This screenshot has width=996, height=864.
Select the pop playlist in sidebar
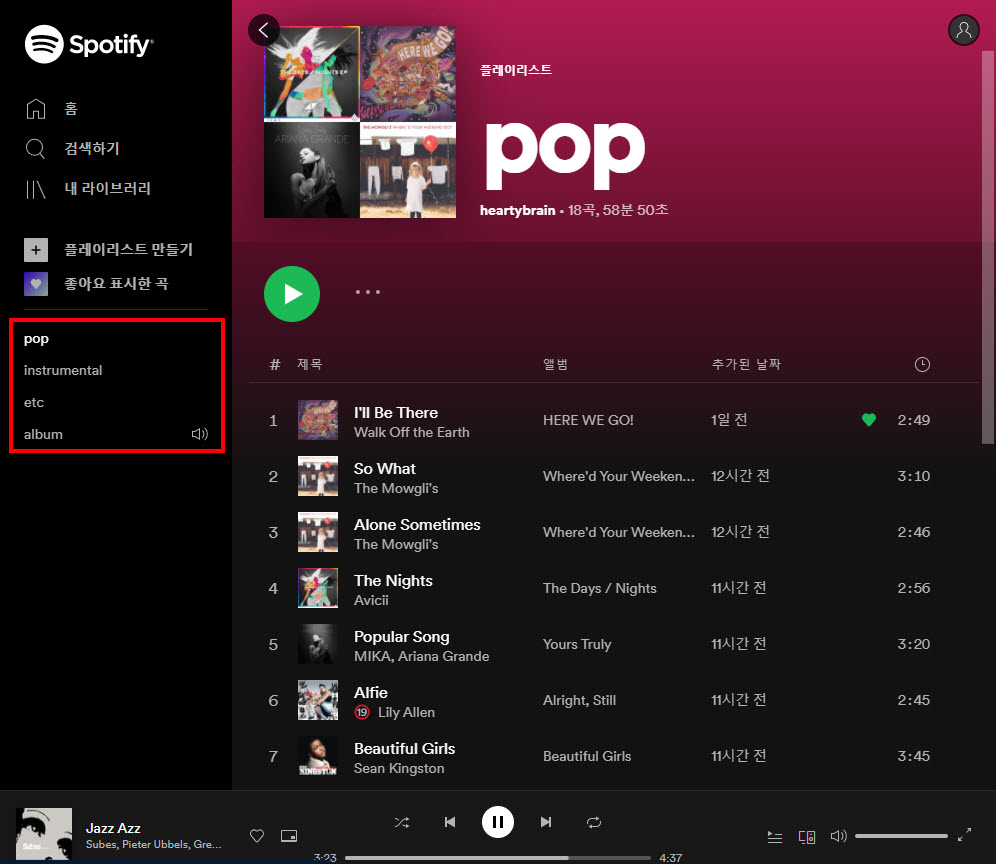(x=36, y=339)
